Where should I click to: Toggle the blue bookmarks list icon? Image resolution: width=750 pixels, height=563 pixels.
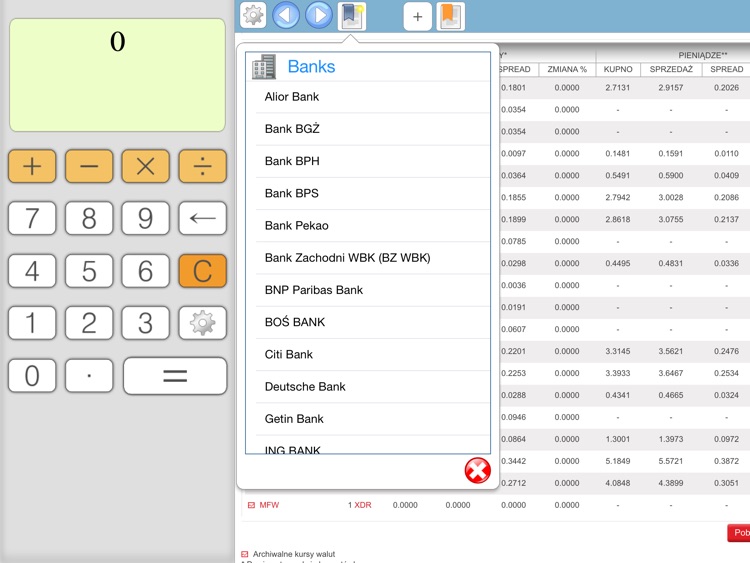pyautogui.click(x=352, y=16)
